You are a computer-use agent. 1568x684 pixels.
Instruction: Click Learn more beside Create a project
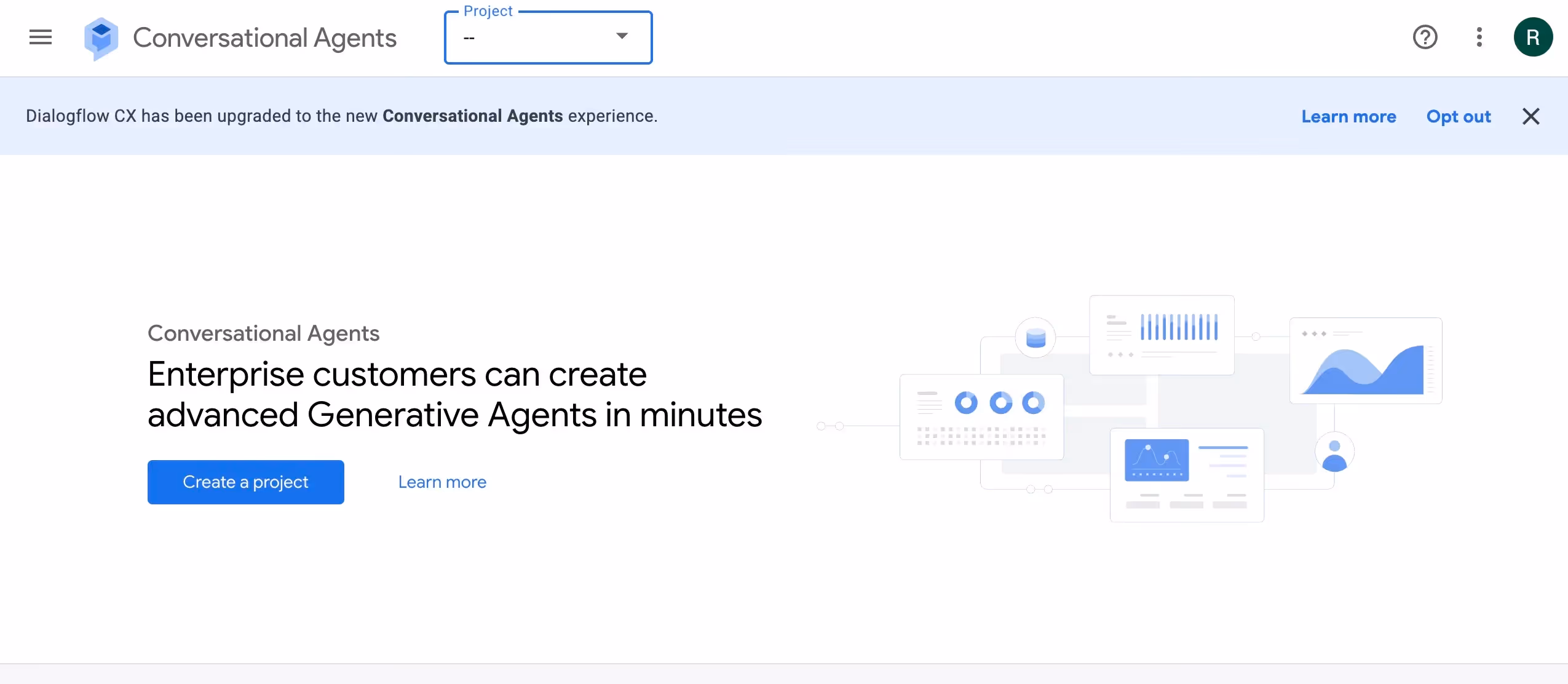click(442, 482)
